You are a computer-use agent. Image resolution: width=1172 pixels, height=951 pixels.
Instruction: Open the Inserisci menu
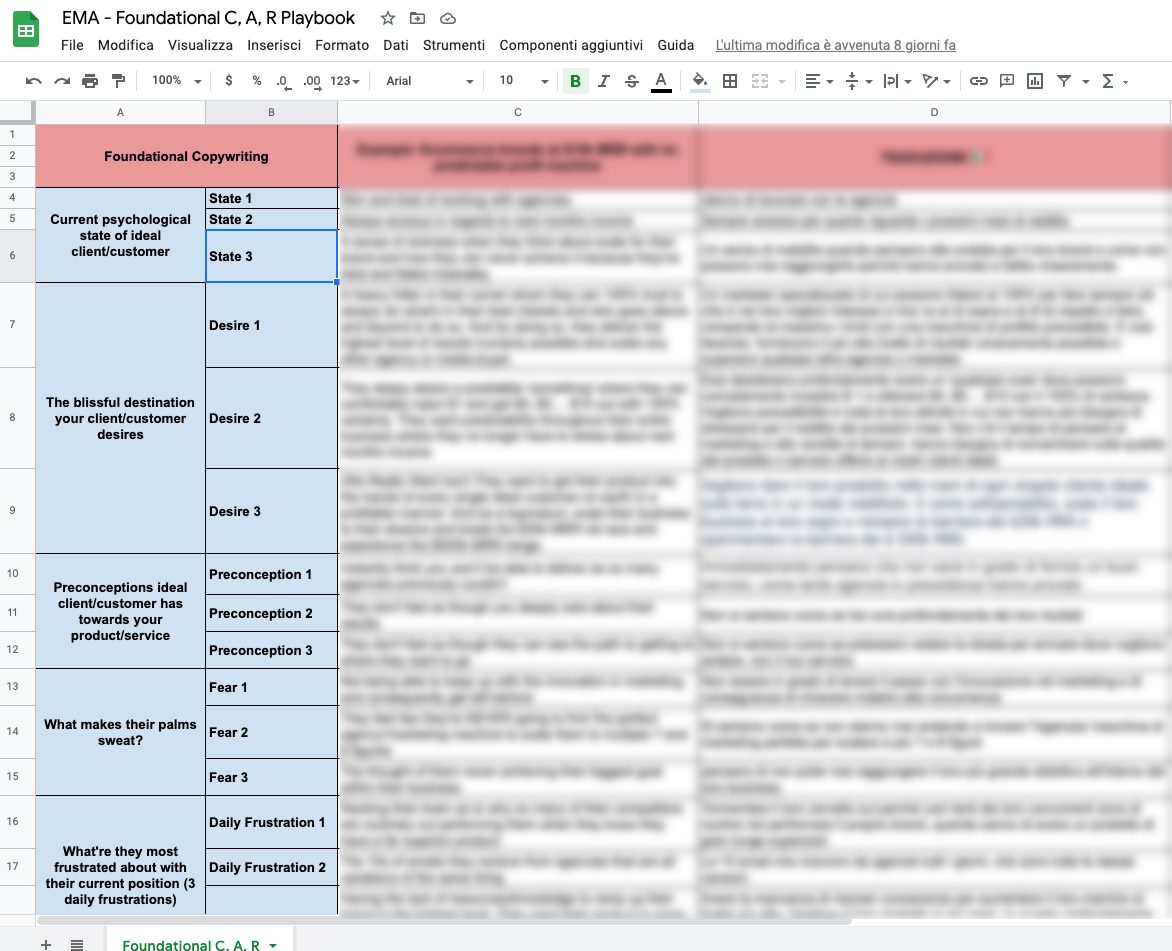[274, 45]
